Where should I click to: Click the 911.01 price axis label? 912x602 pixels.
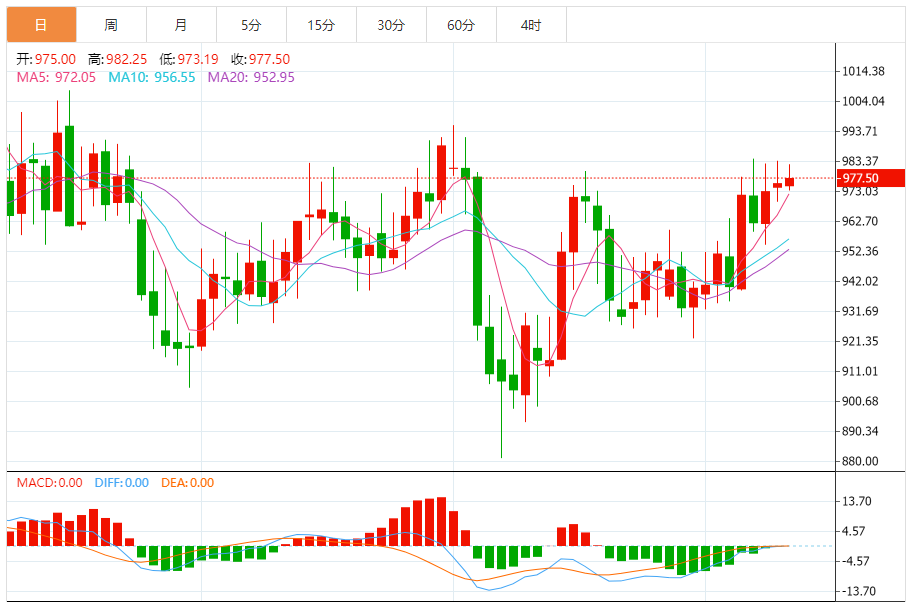coord(860,371)
